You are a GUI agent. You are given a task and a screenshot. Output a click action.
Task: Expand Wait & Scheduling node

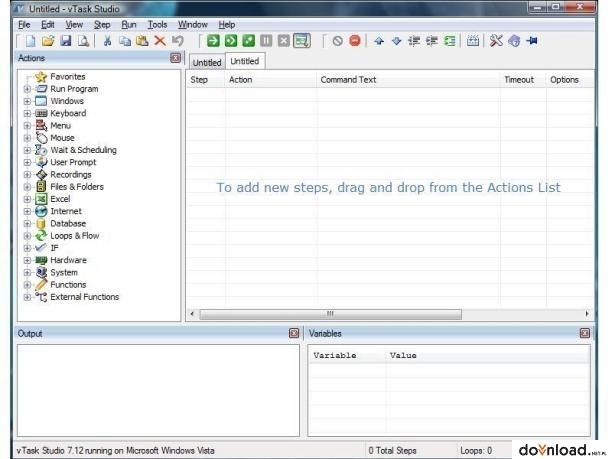pyautogui.click(x=27, y=150)
